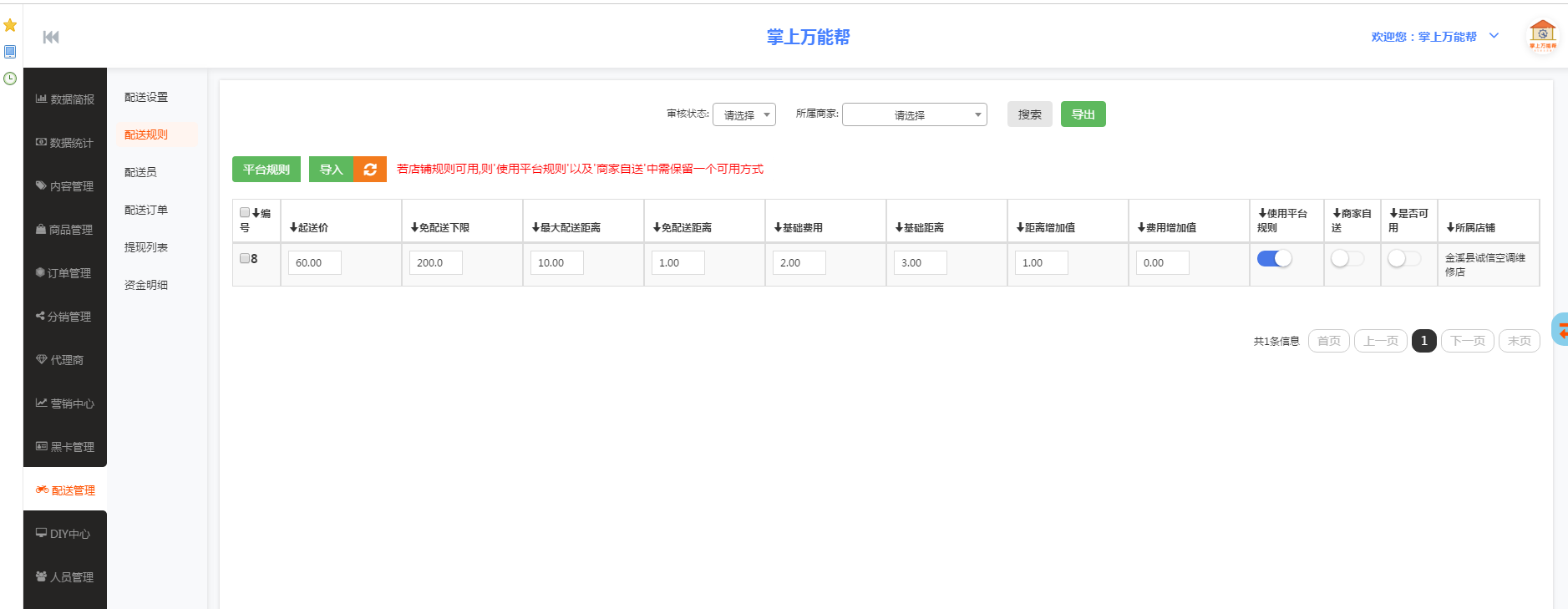Screen dimensions: 1568x609
Task: Switch on the 是否可用 toggle
Action: (x=1403, y=259)
